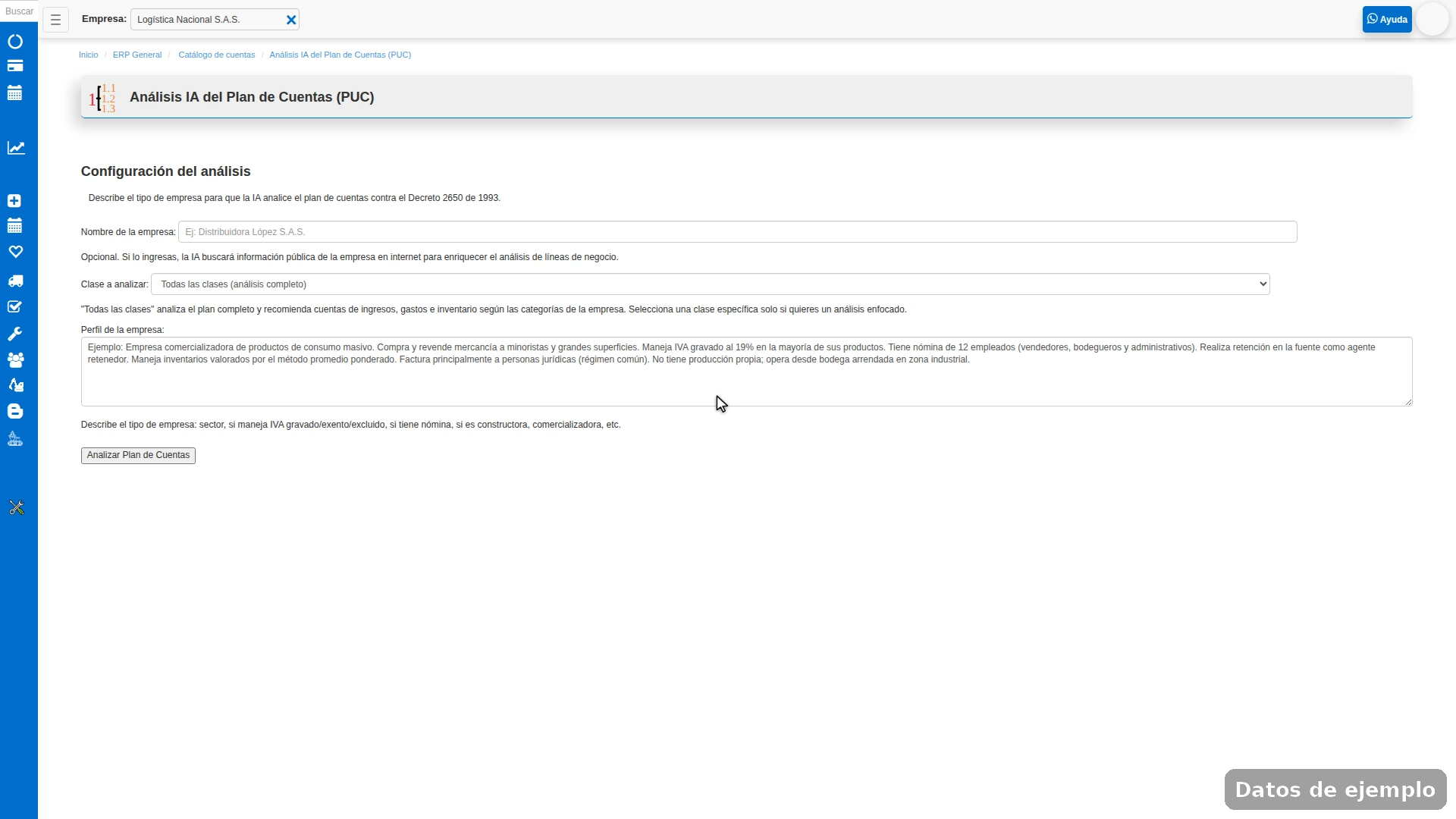Click the Decreto 2650 de 1993 description text
1456x819 pixels.
click(294, 198)
